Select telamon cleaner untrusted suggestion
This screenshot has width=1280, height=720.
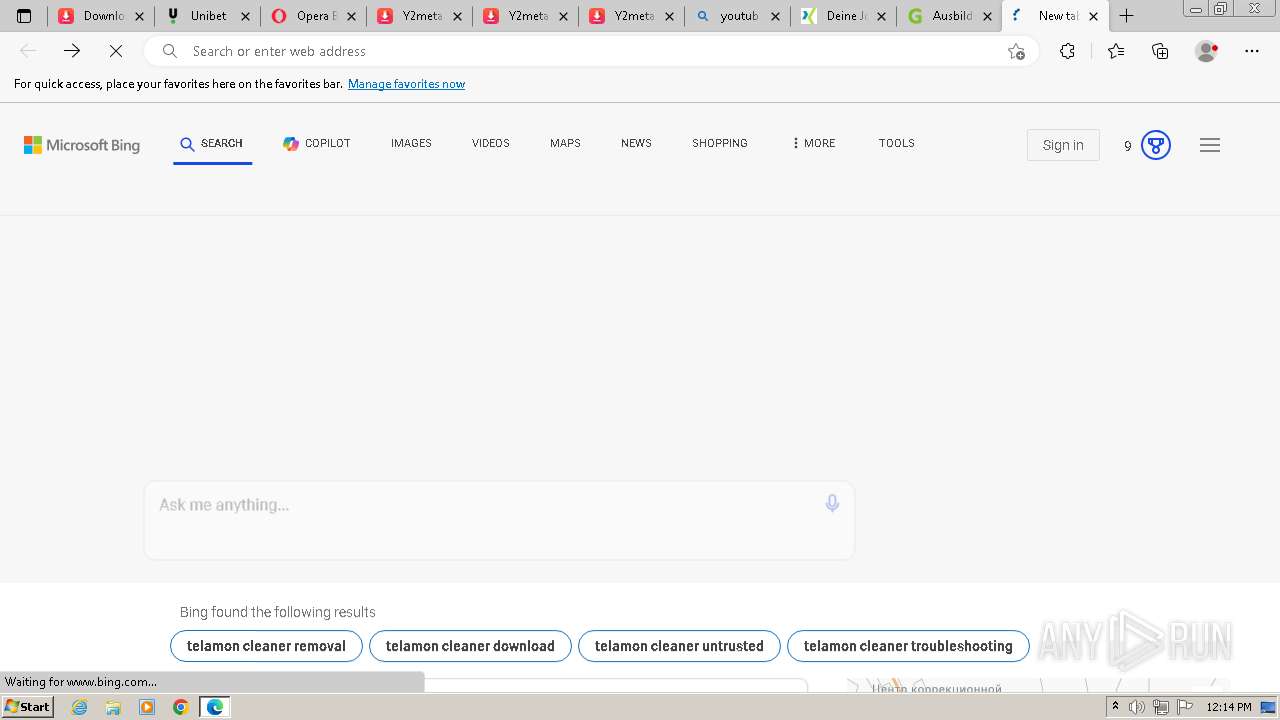[679, 646]
